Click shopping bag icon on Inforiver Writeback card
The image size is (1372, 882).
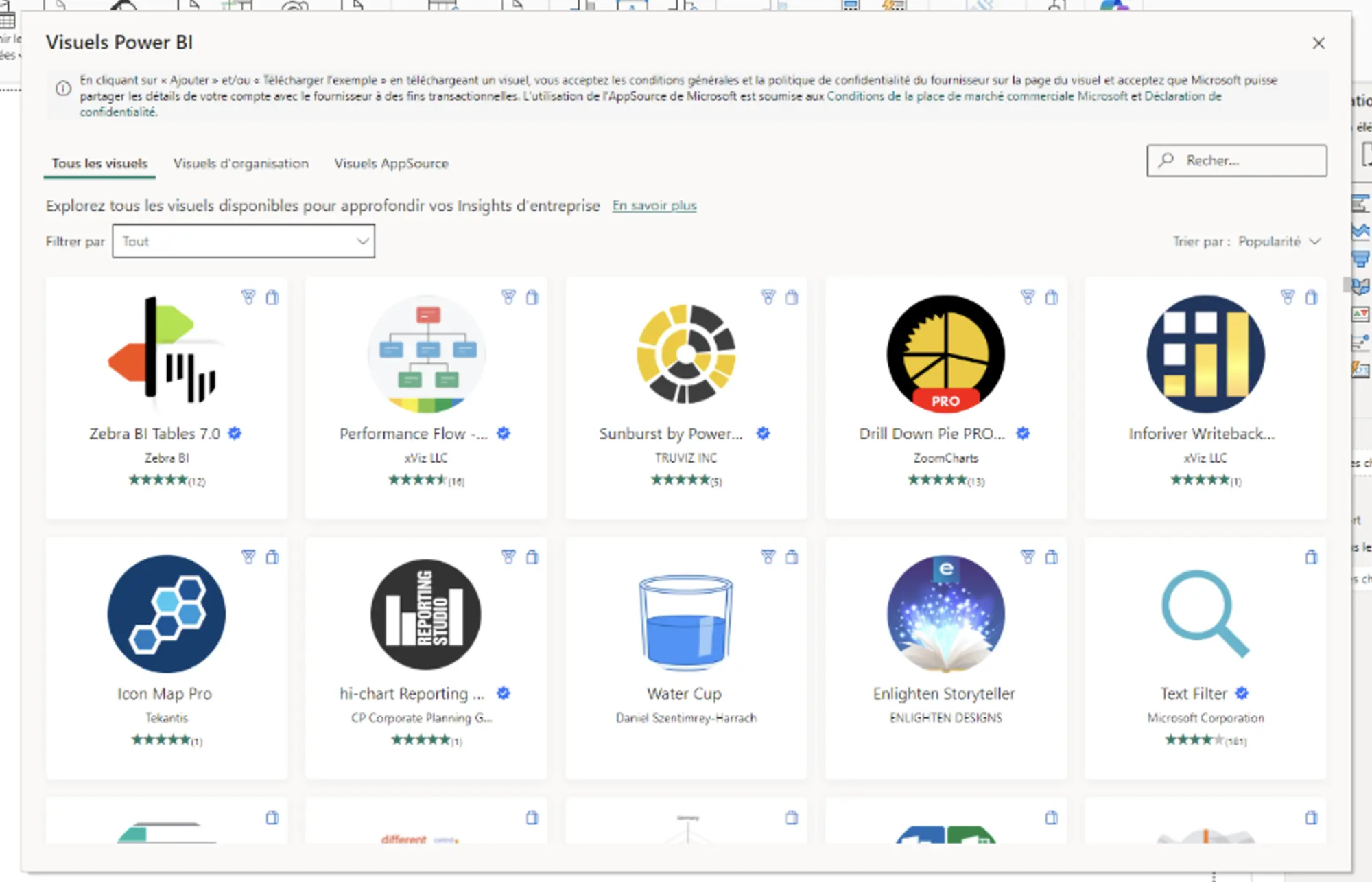1312,297
